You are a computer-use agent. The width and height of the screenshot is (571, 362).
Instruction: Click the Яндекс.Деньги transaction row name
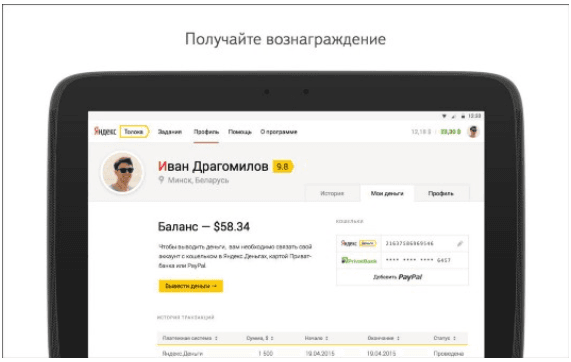(182, 353)
